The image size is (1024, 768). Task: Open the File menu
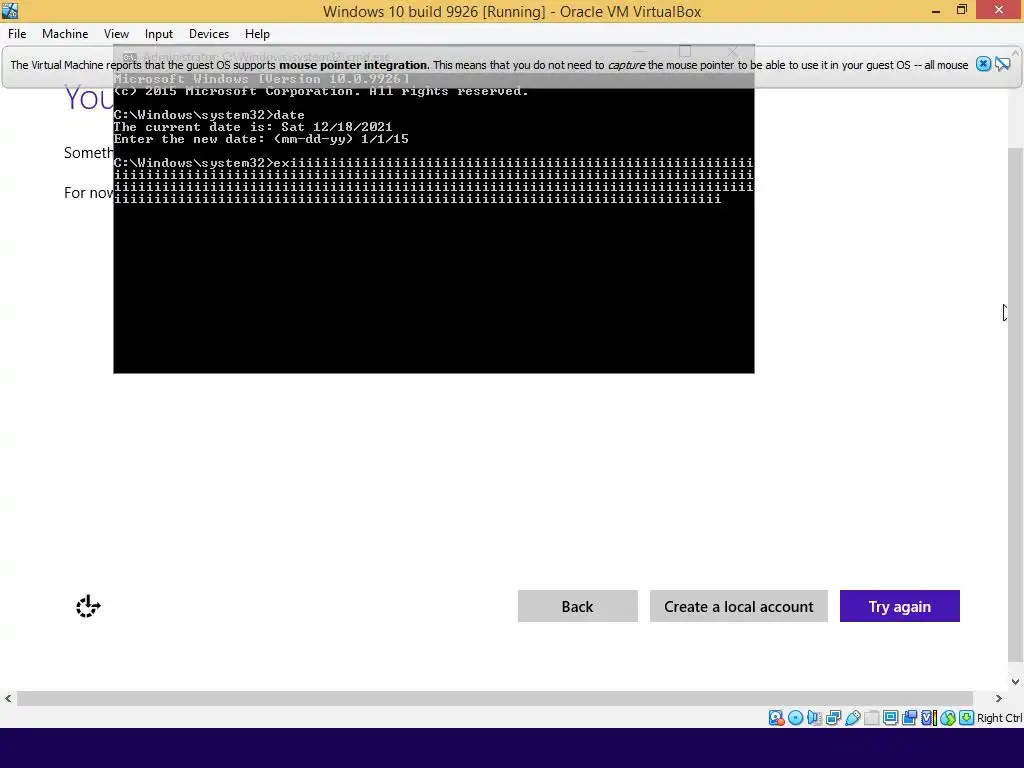pos(17,34)
